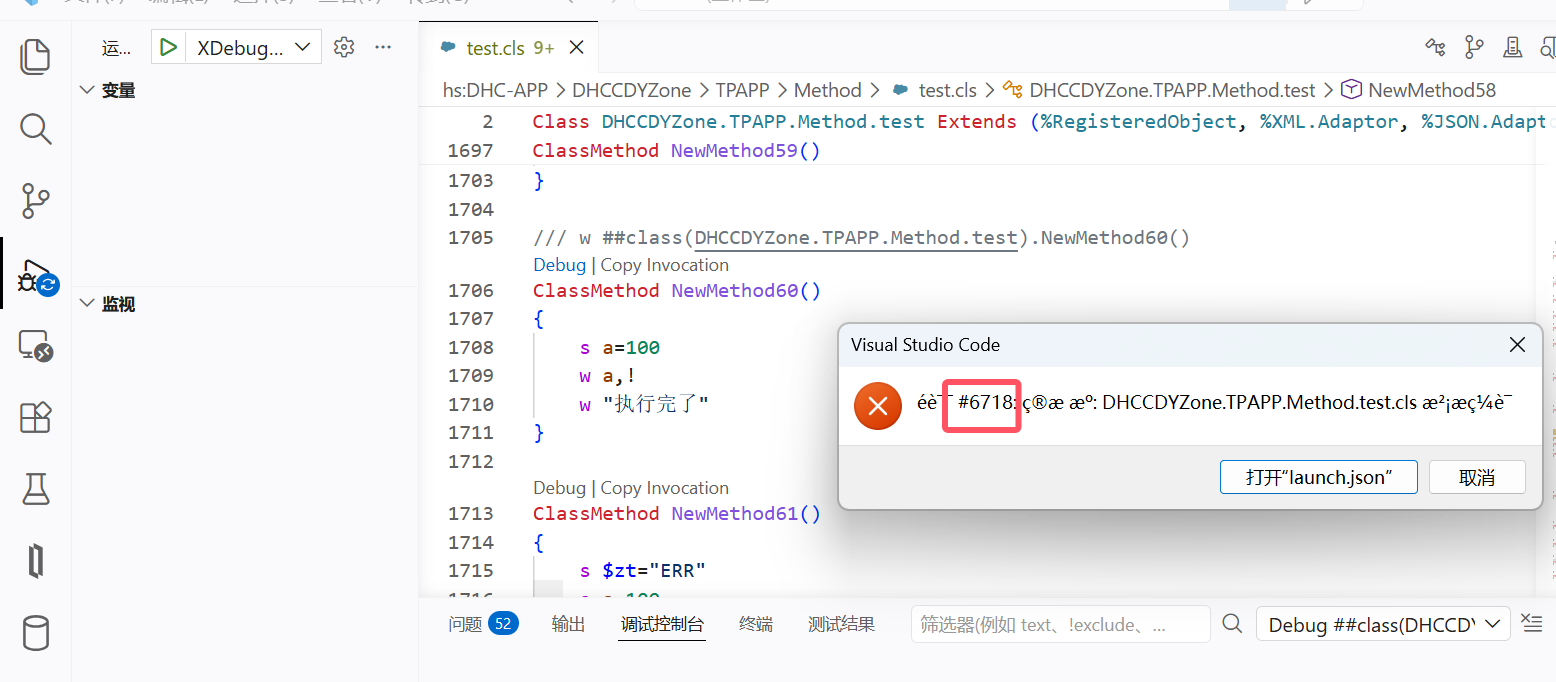The height and width of the screenshot is (682, 1556).
Task: Open the Source Control view
Action: click(35, 201)
